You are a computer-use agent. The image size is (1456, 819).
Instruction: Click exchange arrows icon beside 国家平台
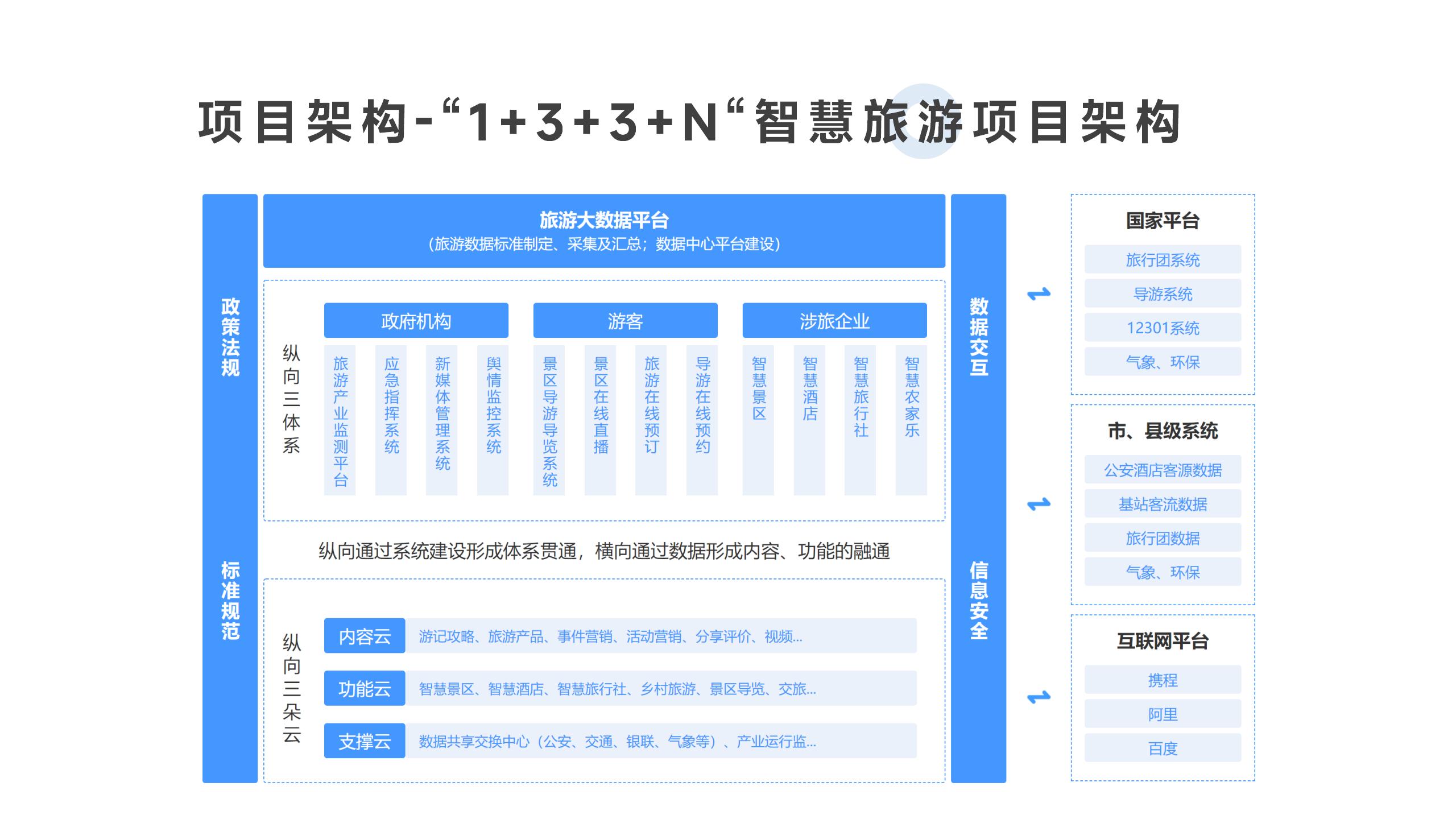pos(1039,294)
